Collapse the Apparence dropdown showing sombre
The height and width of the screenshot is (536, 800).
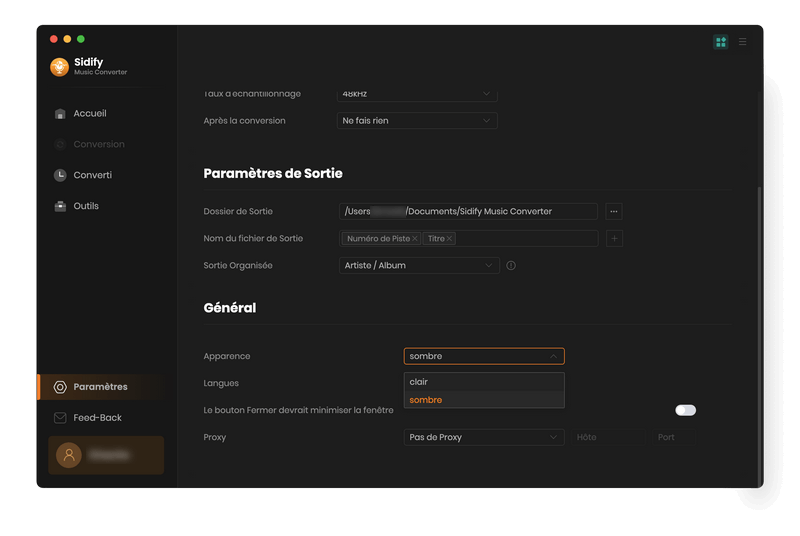click(483, 356)
